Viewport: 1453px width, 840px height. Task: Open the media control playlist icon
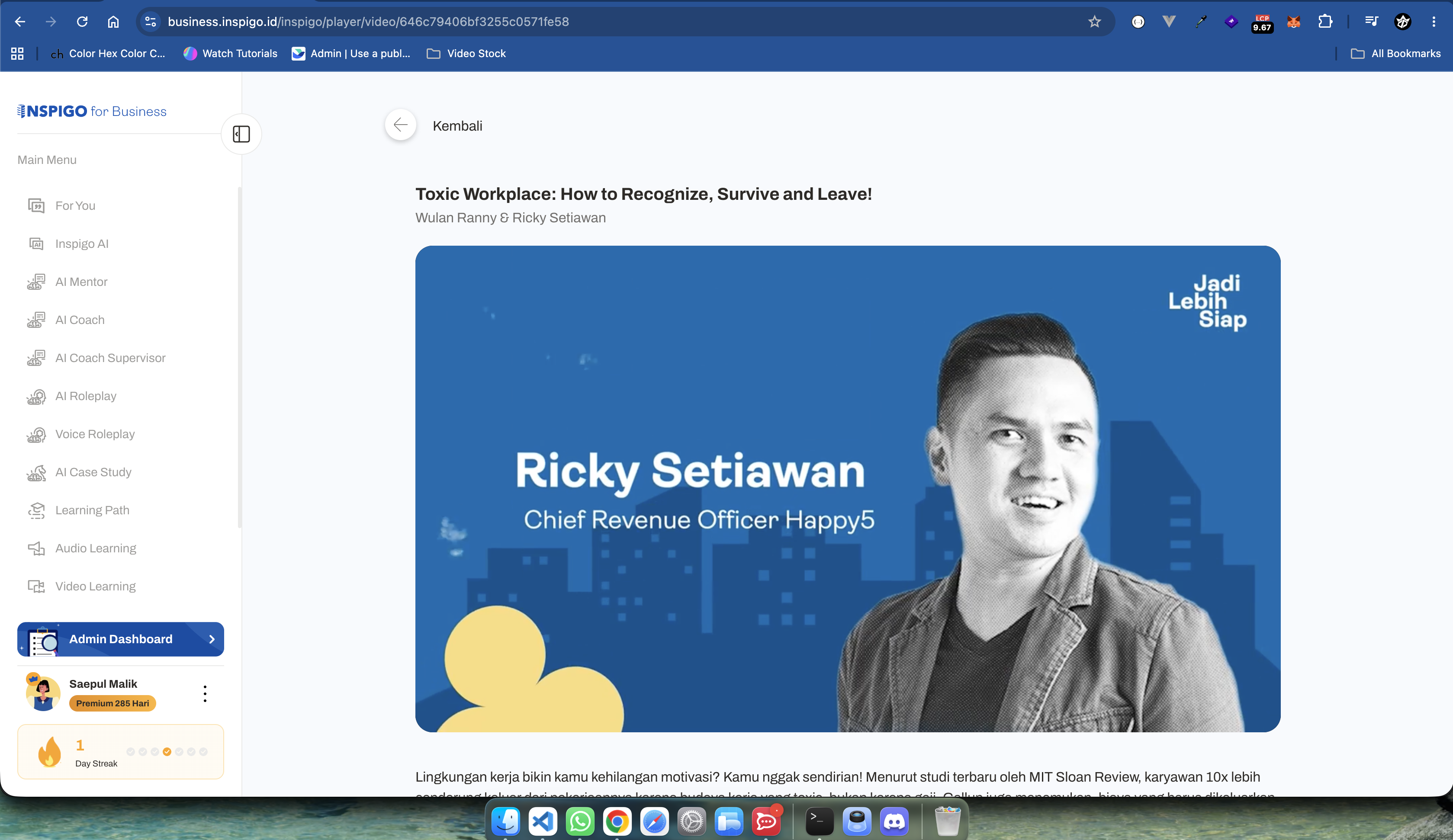tap(1371, 22)
